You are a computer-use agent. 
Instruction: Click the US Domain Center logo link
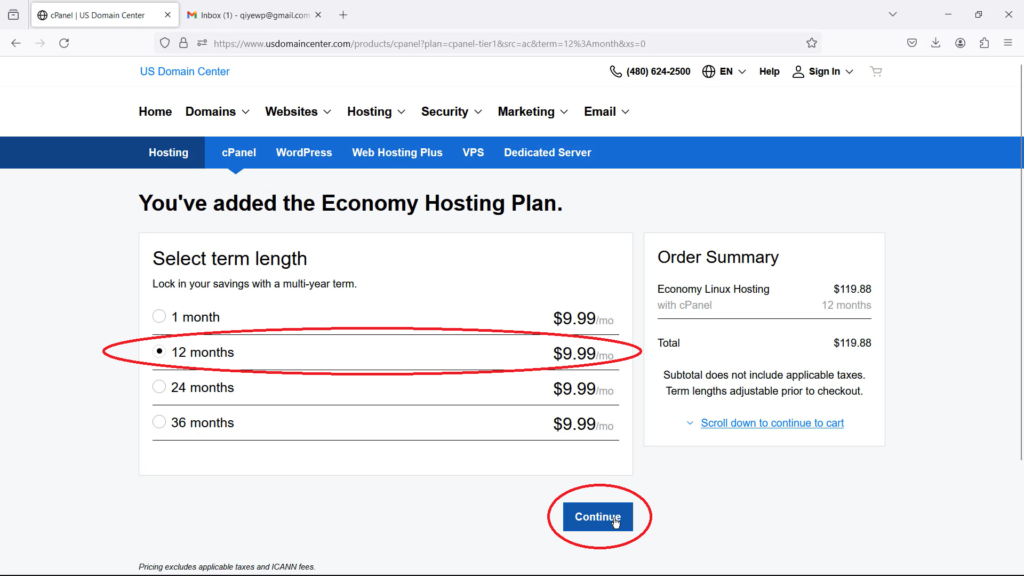[185, 71]
